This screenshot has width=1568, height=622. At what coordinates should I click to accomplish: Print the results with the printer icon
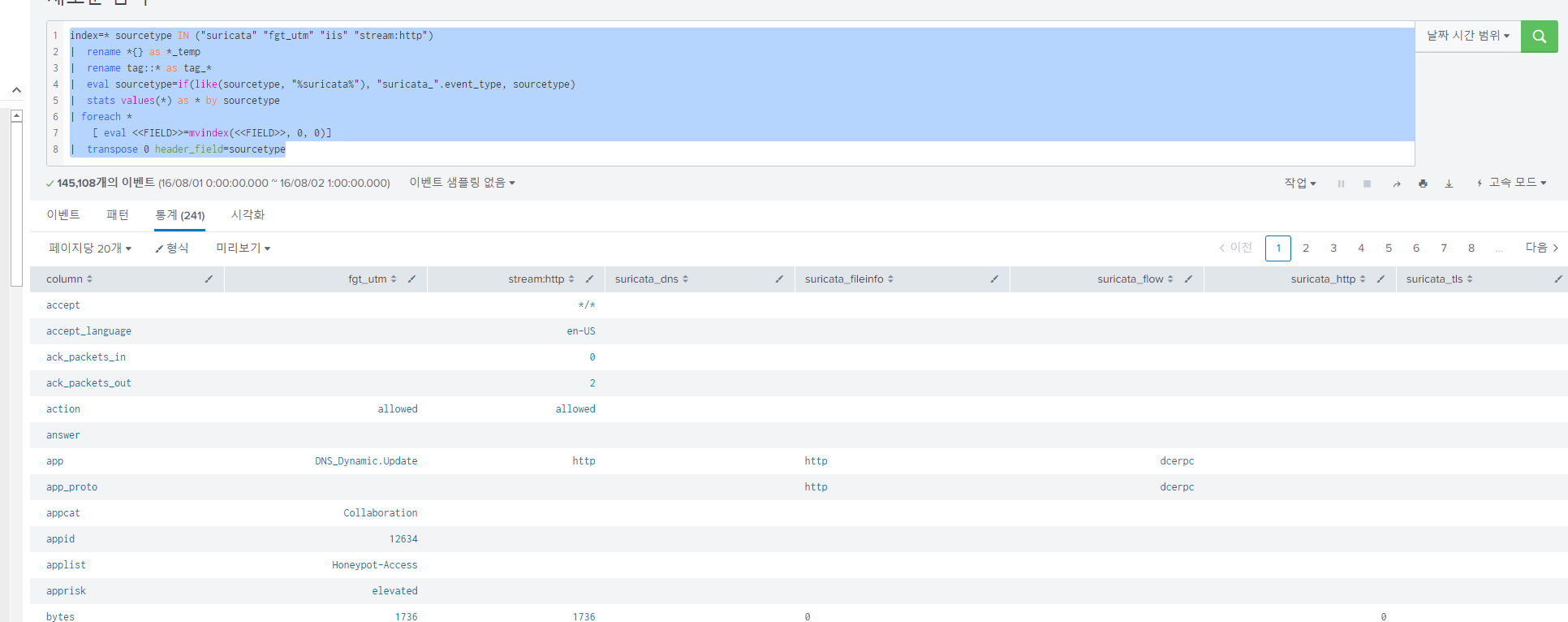1423,184
